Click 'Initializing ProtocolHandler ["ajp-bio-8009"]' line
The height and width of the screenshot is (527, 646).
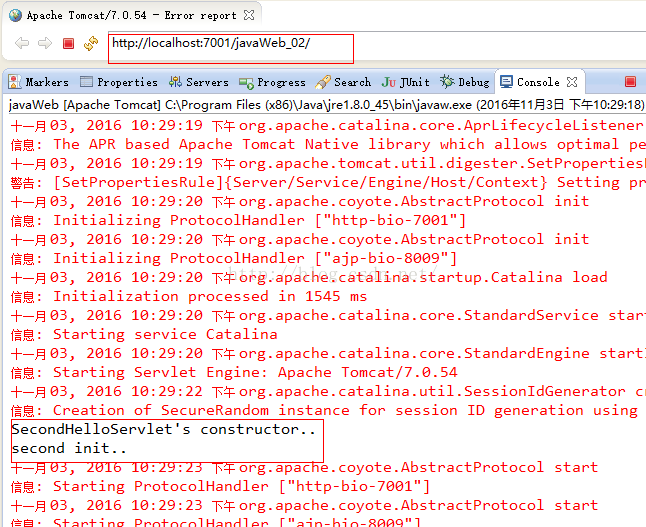(x=234, y=258)
